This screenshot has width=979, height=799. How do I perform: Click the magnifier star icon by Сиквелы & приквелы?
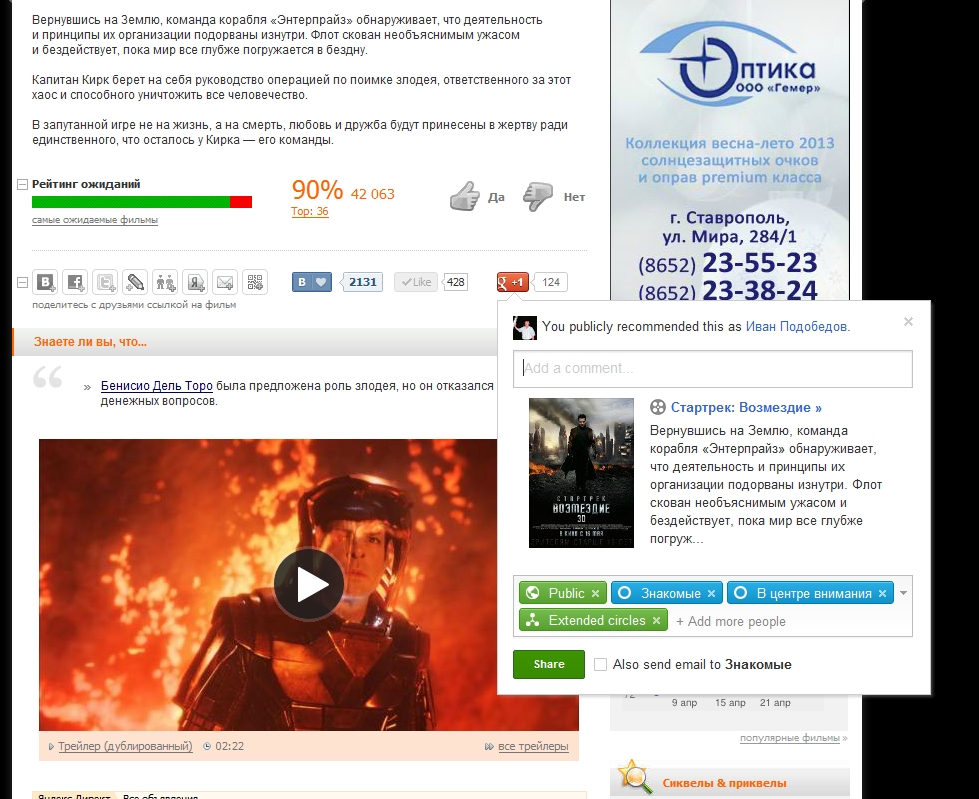[635, 777]
